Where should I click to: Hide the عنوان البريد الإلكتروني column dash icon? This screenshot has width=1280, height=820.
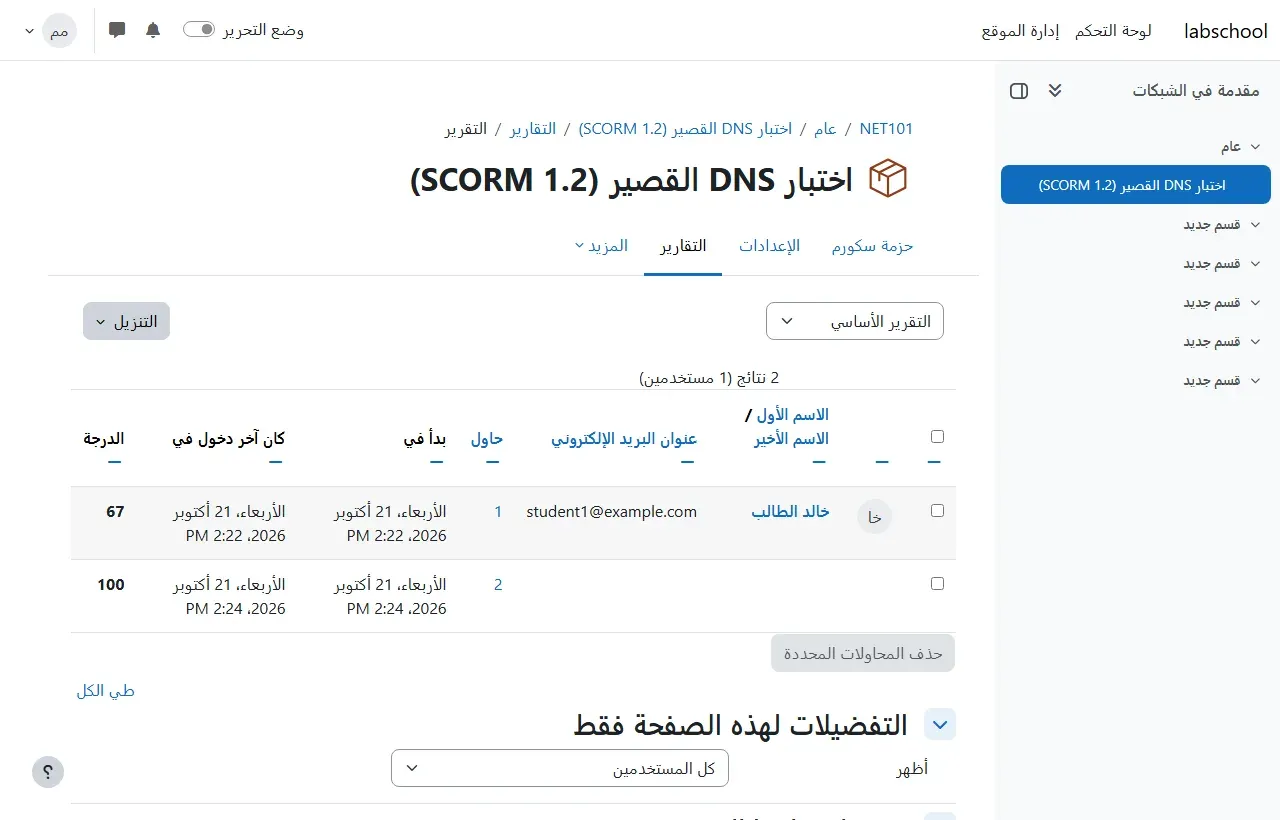pos(688,461)
